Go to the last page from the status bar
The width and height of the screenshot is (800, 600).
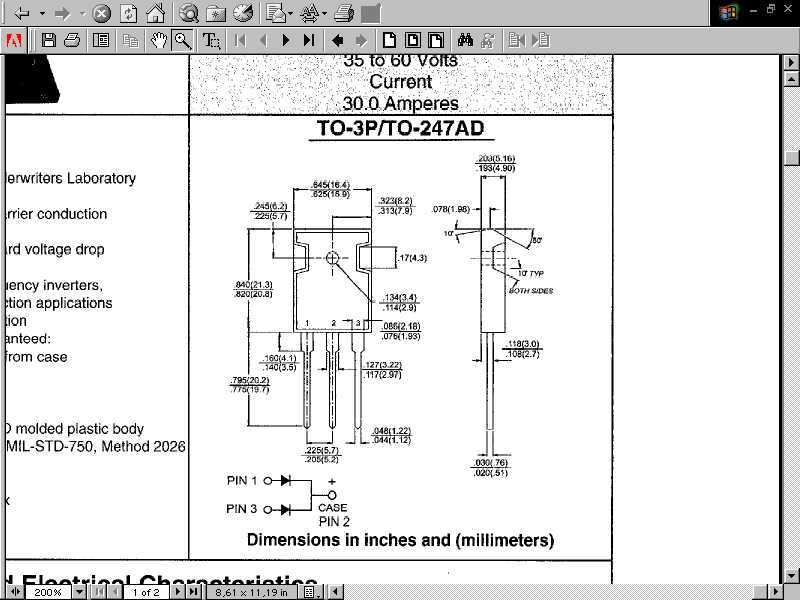[193, 592]
